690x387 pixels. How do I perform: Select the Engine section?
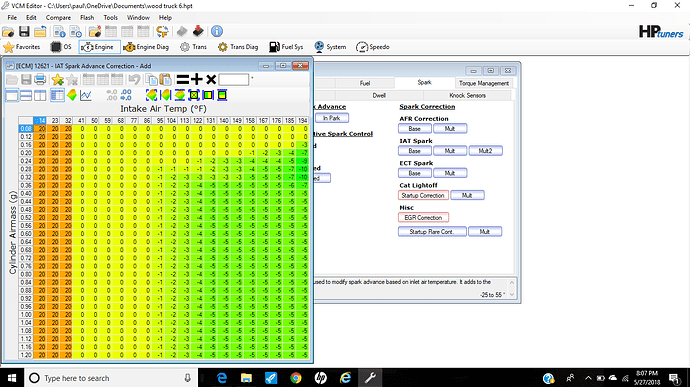click(x=99, y=47)
